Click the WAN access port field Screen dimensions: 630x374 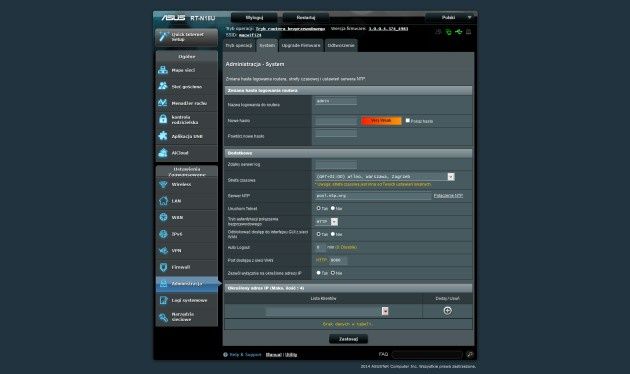(338, 260)
